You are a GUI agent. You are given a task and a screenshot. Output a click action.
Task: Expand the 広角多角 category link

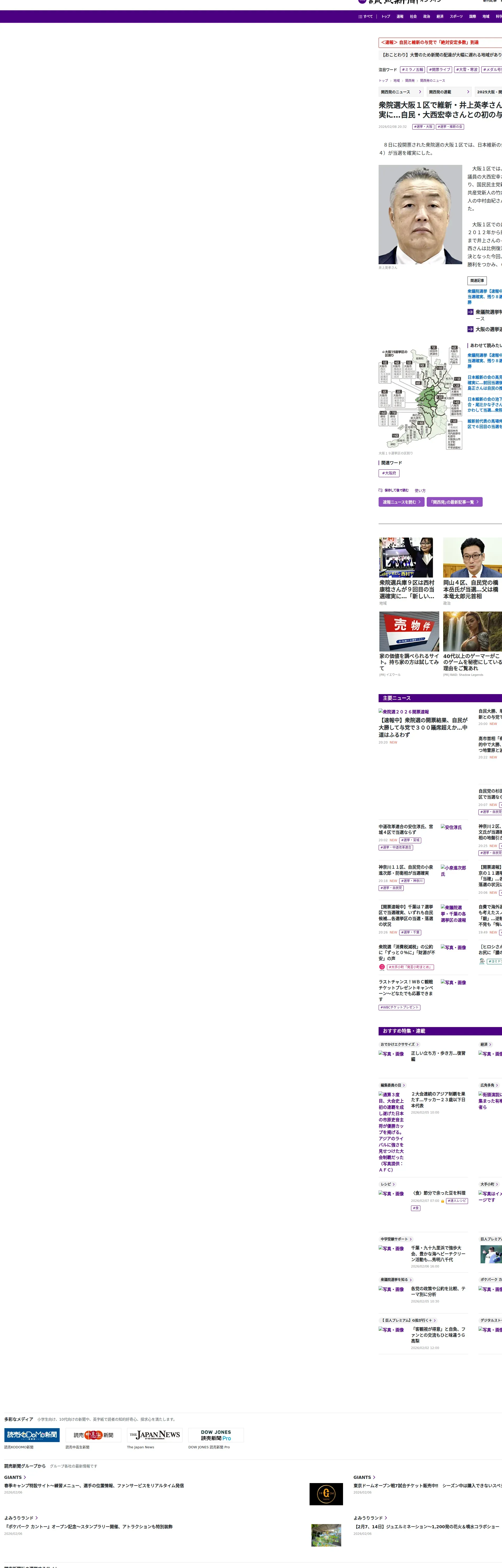pos(489,1085)
